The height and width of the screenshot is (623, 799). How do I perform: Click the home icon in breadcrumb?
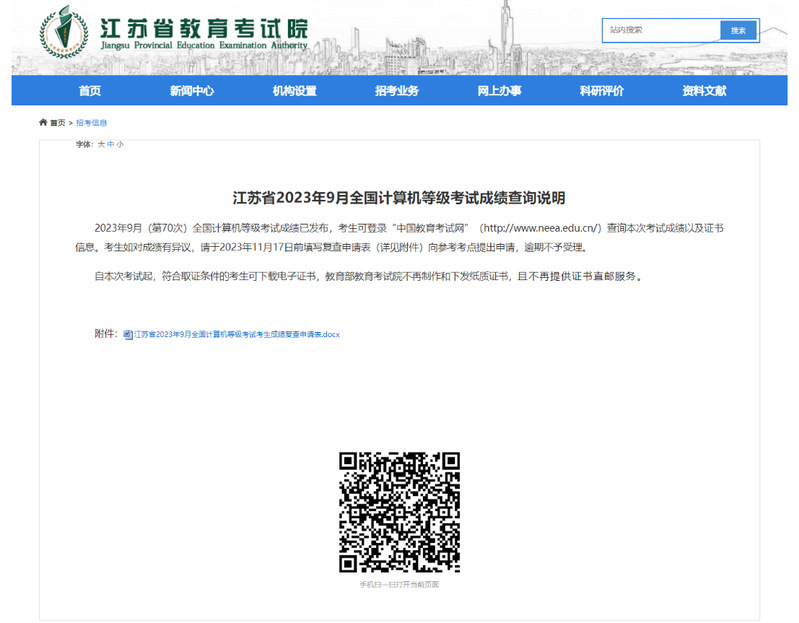coord(43,122)
